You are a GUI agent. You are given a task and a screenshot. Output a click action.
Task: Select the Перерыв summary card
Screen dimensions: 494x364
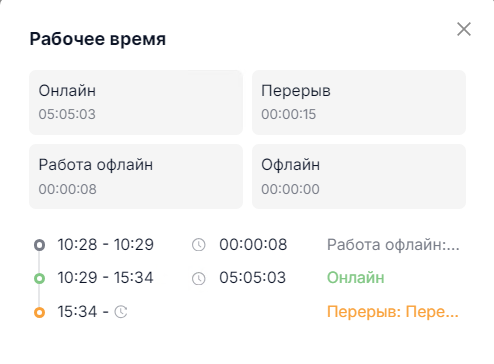(359, 102)
